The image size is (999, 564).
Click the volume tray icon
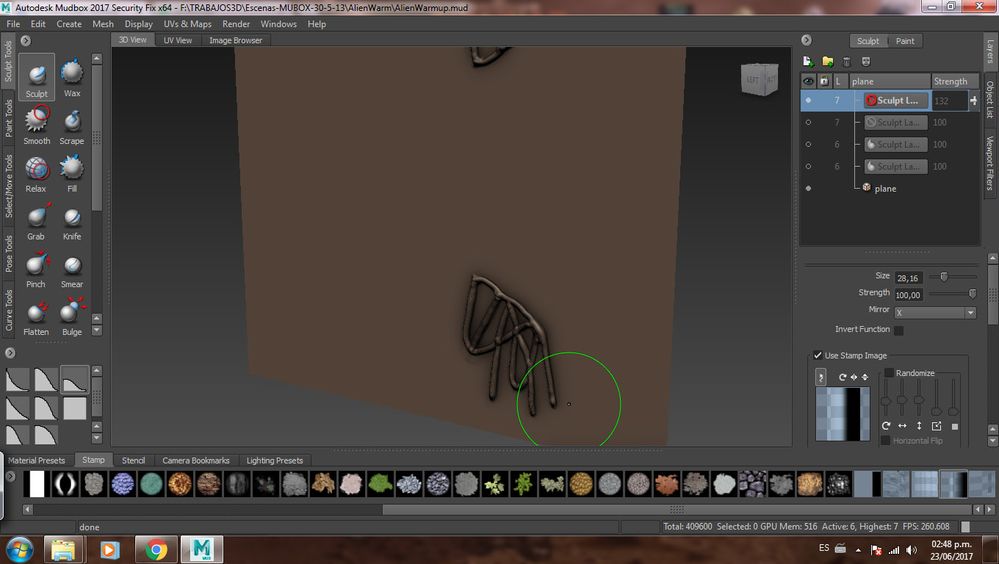click(912, 550)
